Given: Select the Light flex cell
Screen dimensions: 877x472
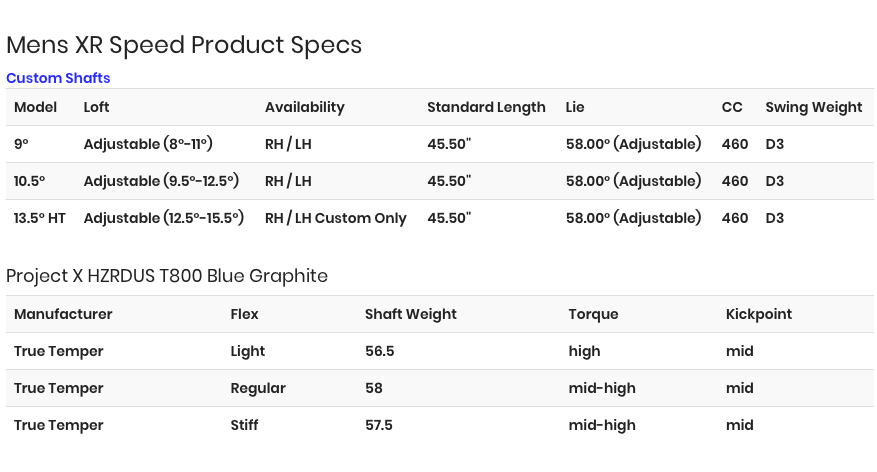Looking at the screenshot, I should [x=248, y=351].
